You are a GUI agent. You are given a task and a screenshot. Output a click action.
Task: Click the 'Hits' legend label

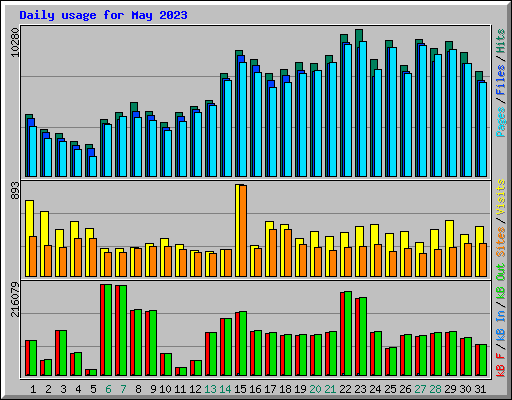(x=501, y=41)
